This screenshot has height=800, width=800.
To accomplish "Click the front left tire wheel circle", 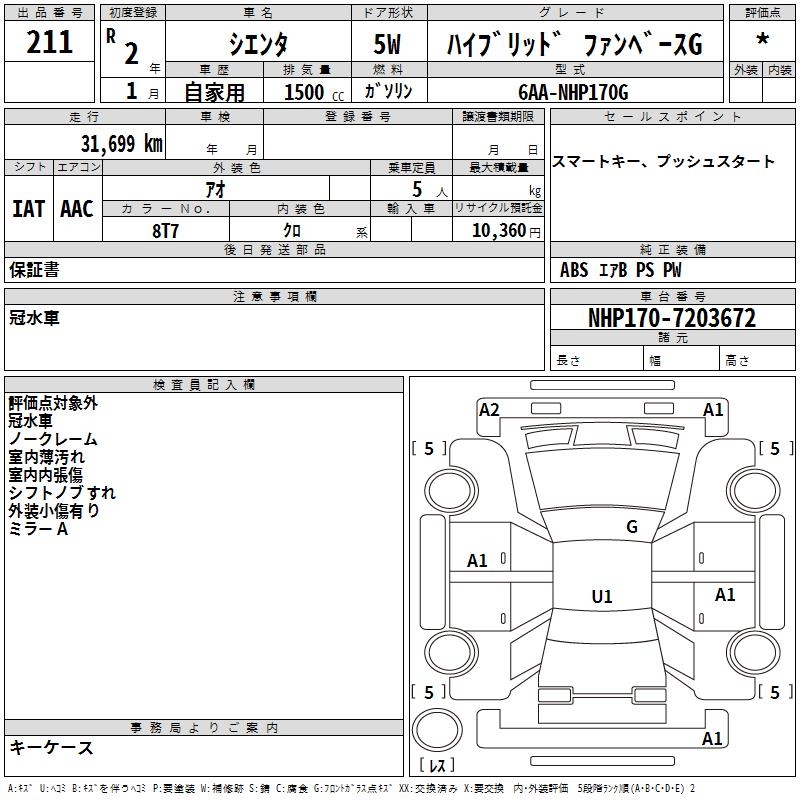I will click(450, 491).
